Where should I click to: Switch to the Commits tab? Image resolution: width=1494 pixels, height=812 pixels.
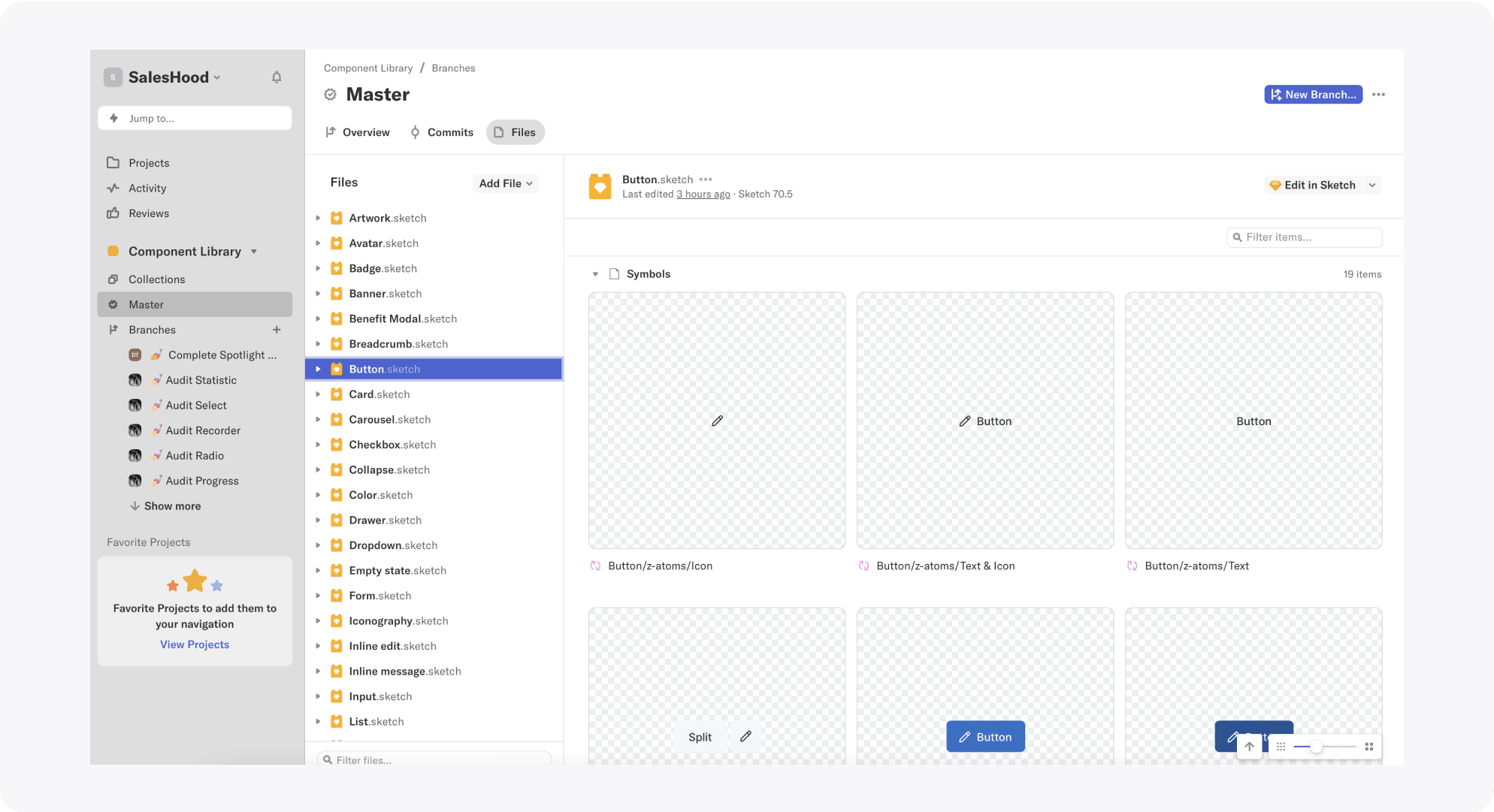tap(442, 133)
